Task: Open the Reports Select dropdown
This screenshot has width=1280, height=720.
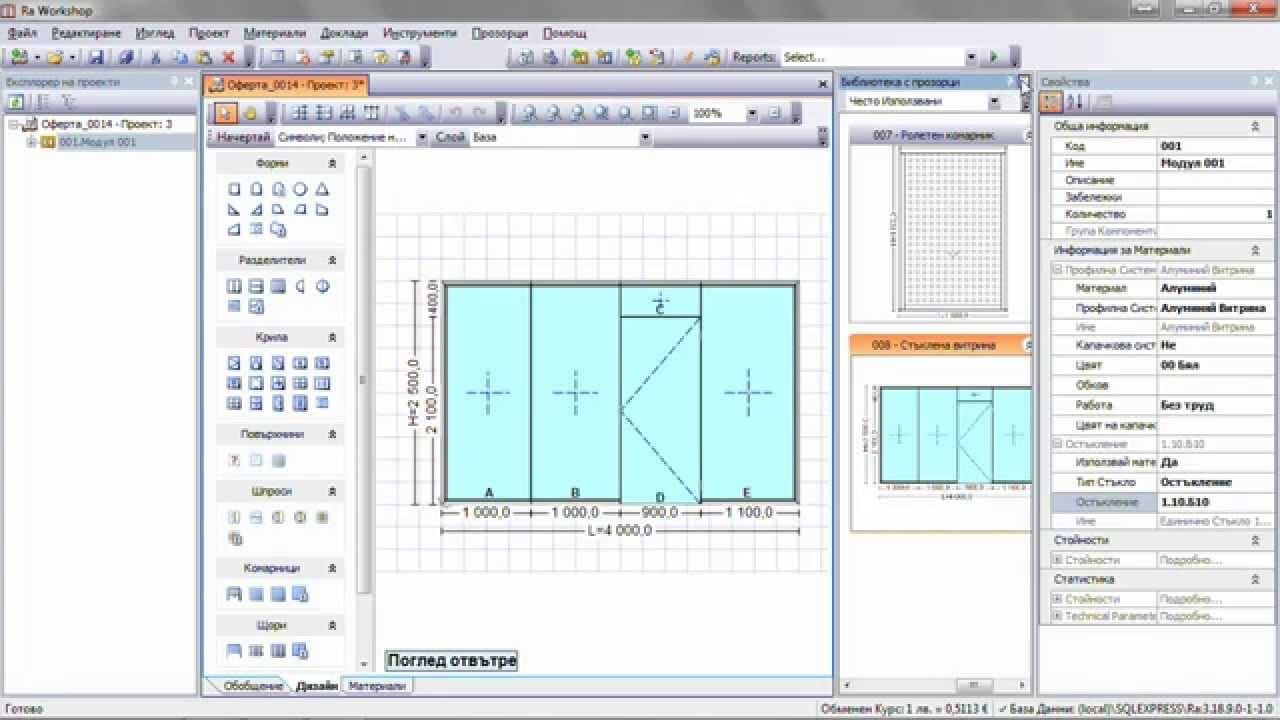Action: [x=971, y=57]
